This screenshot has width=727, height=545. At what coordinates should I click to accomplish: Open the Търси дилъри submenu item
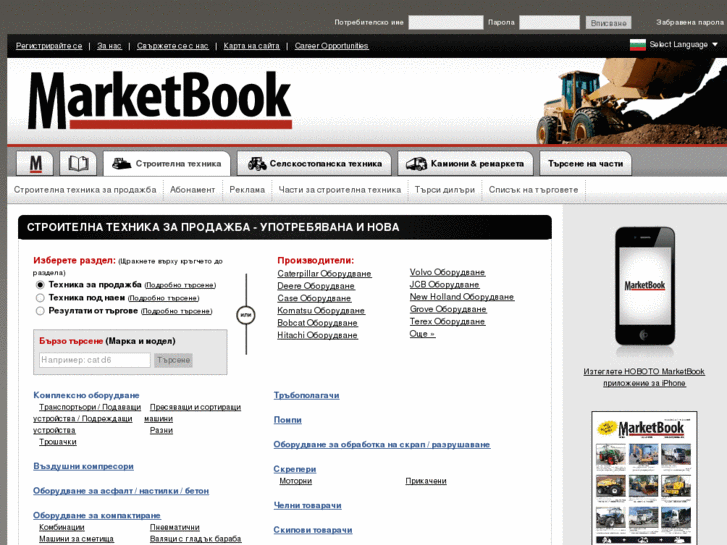[x=445, y=190]
